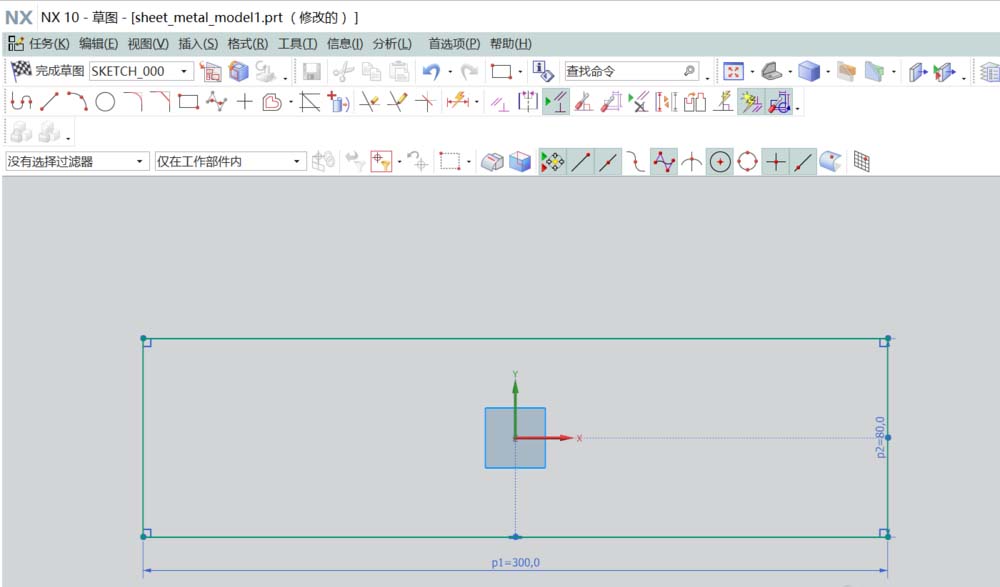
Task: Select the p1=300,0 dimension
Action: pos(515,563)
